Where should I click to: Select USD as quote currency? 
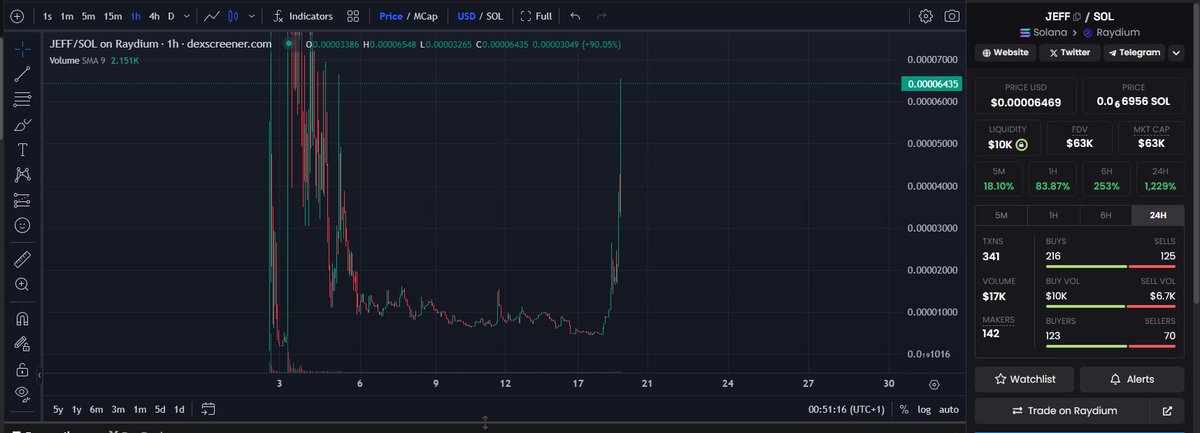(x=466, y=16)
